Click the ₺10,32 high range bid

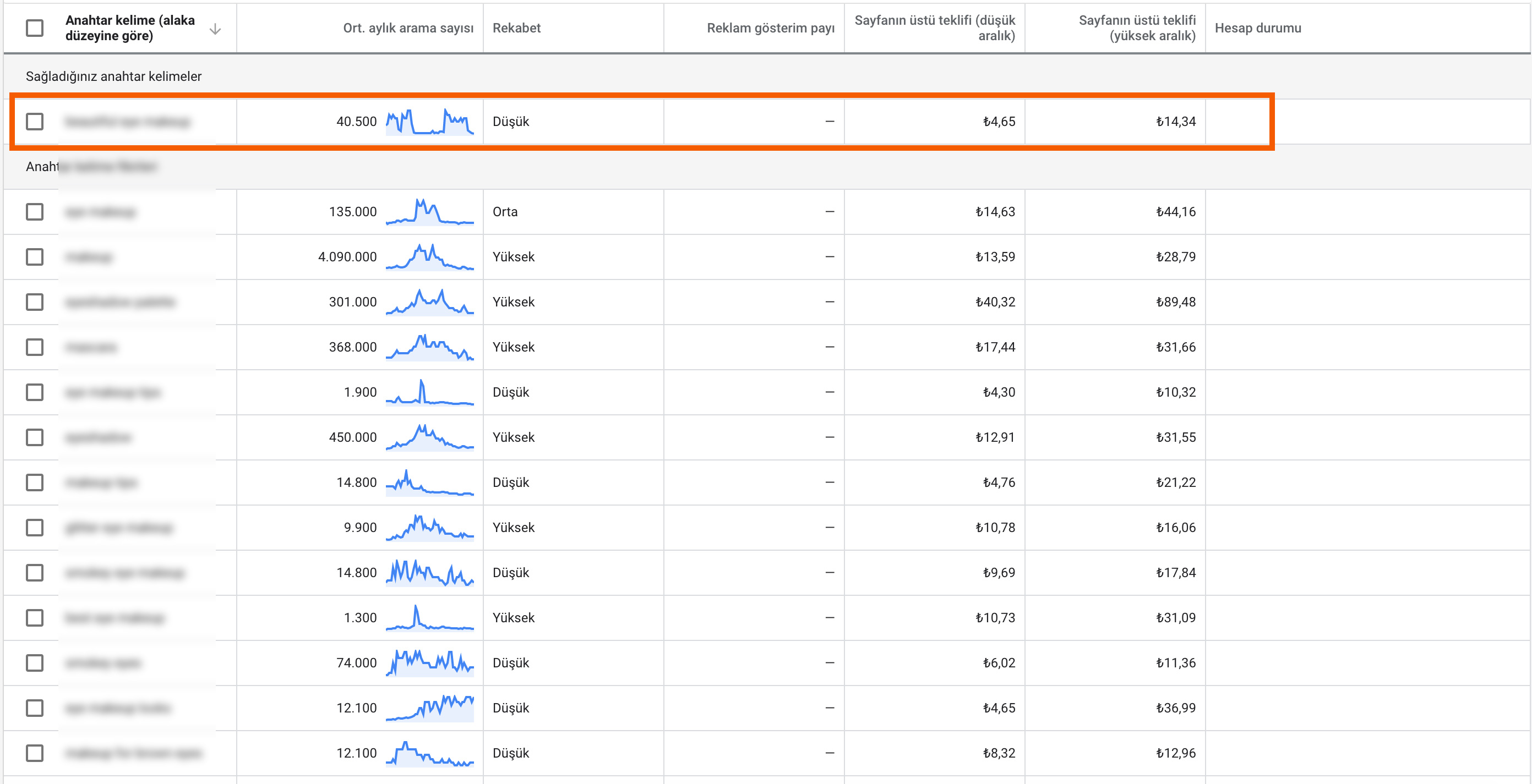[x=1176, y=392]
